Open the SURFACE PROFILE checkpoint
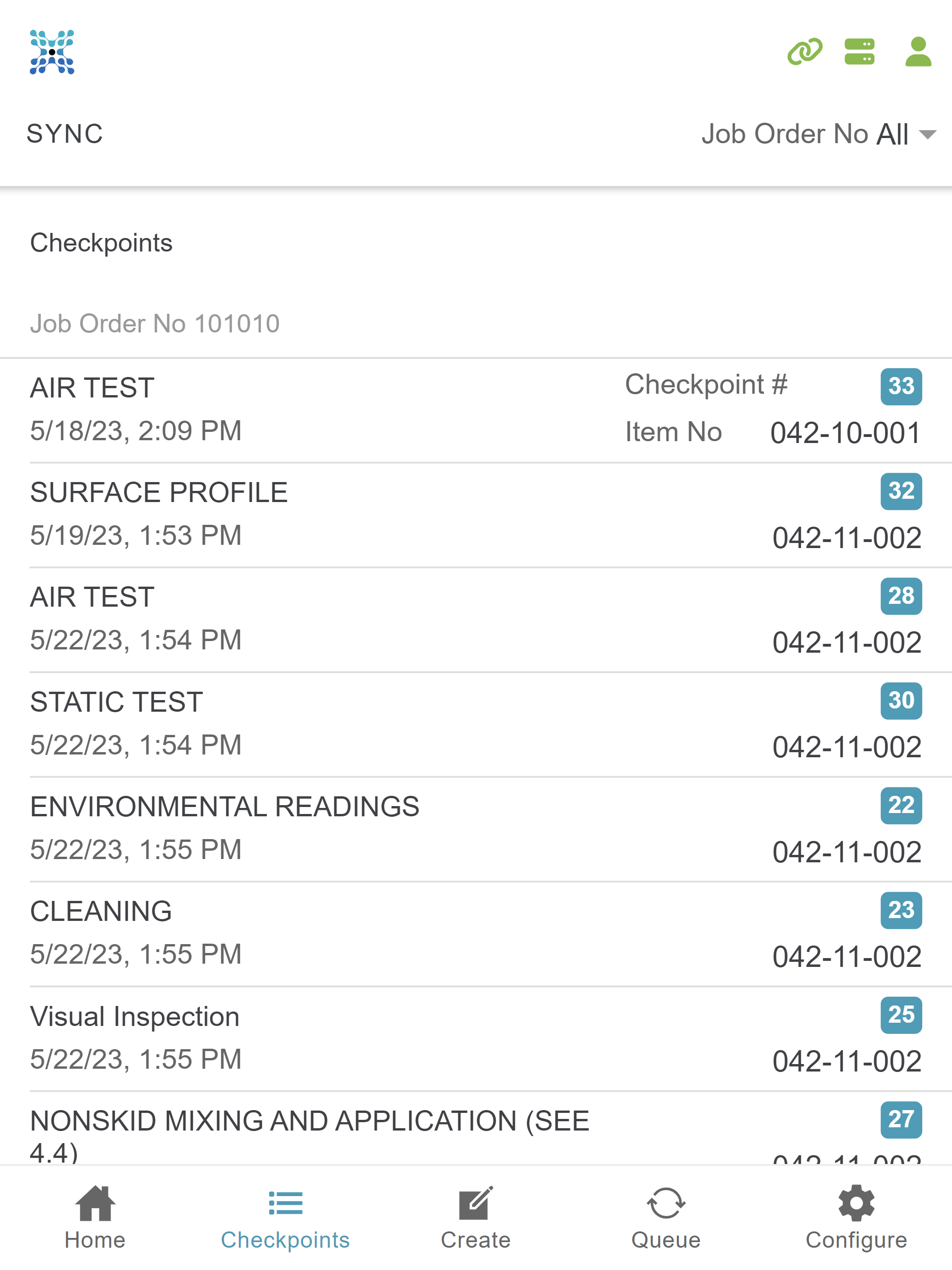 pyautogui.click(x=476, y=515)
